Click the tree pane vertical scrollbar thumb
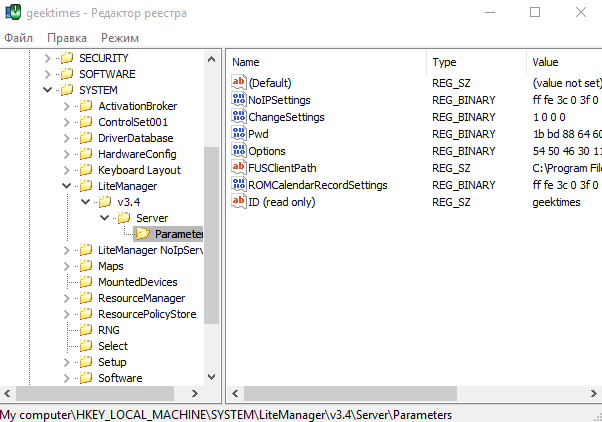 coord(211,235)
